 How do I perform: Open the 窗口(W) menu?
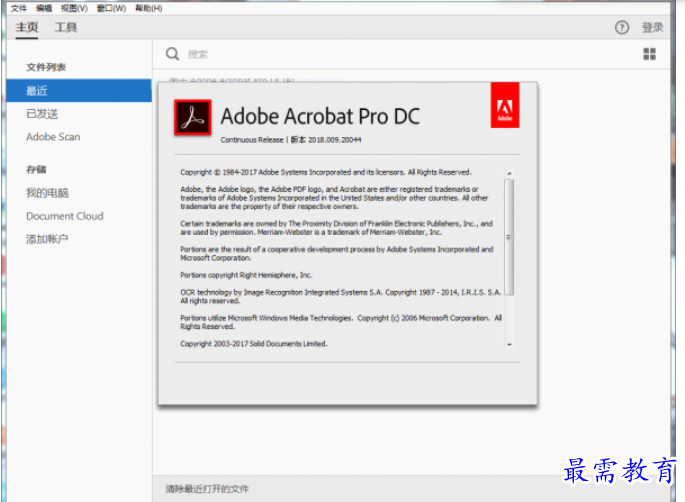111,8
